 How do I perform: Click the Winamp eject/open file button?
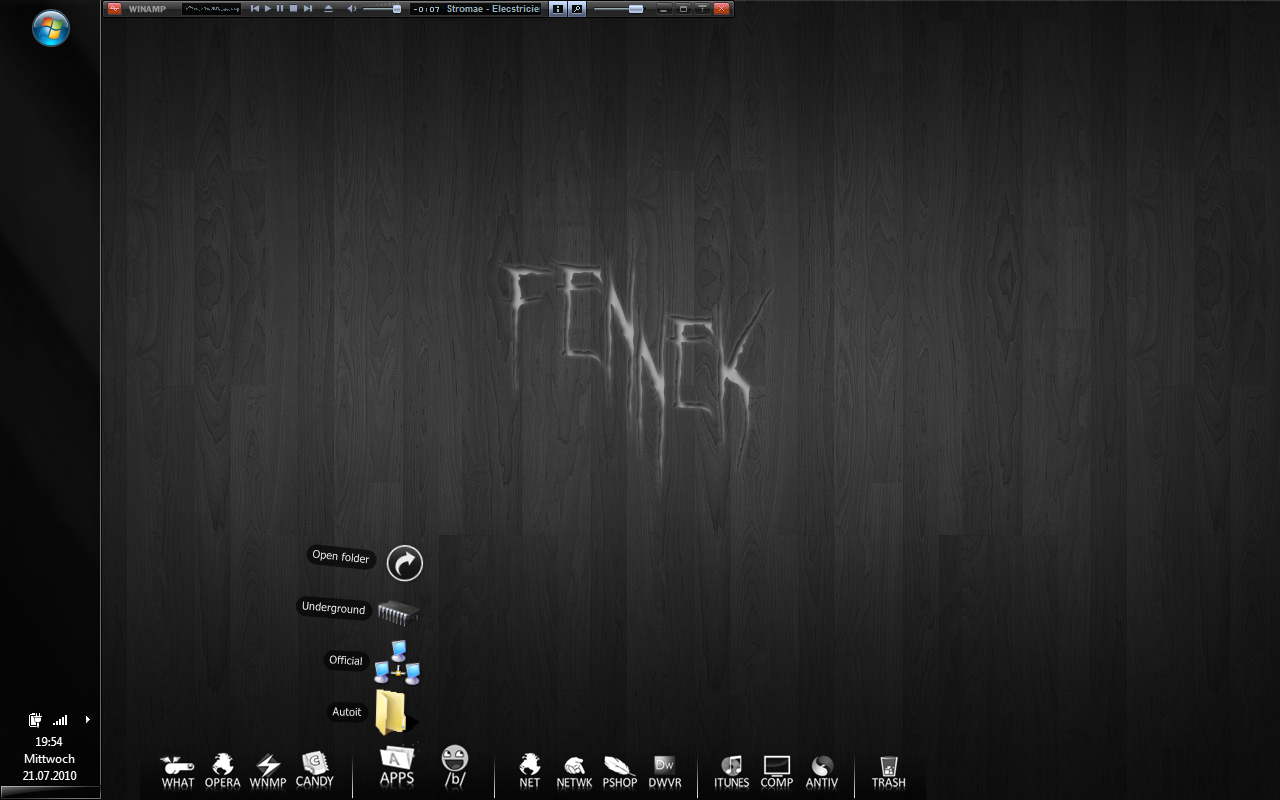(x=328, y=9)
